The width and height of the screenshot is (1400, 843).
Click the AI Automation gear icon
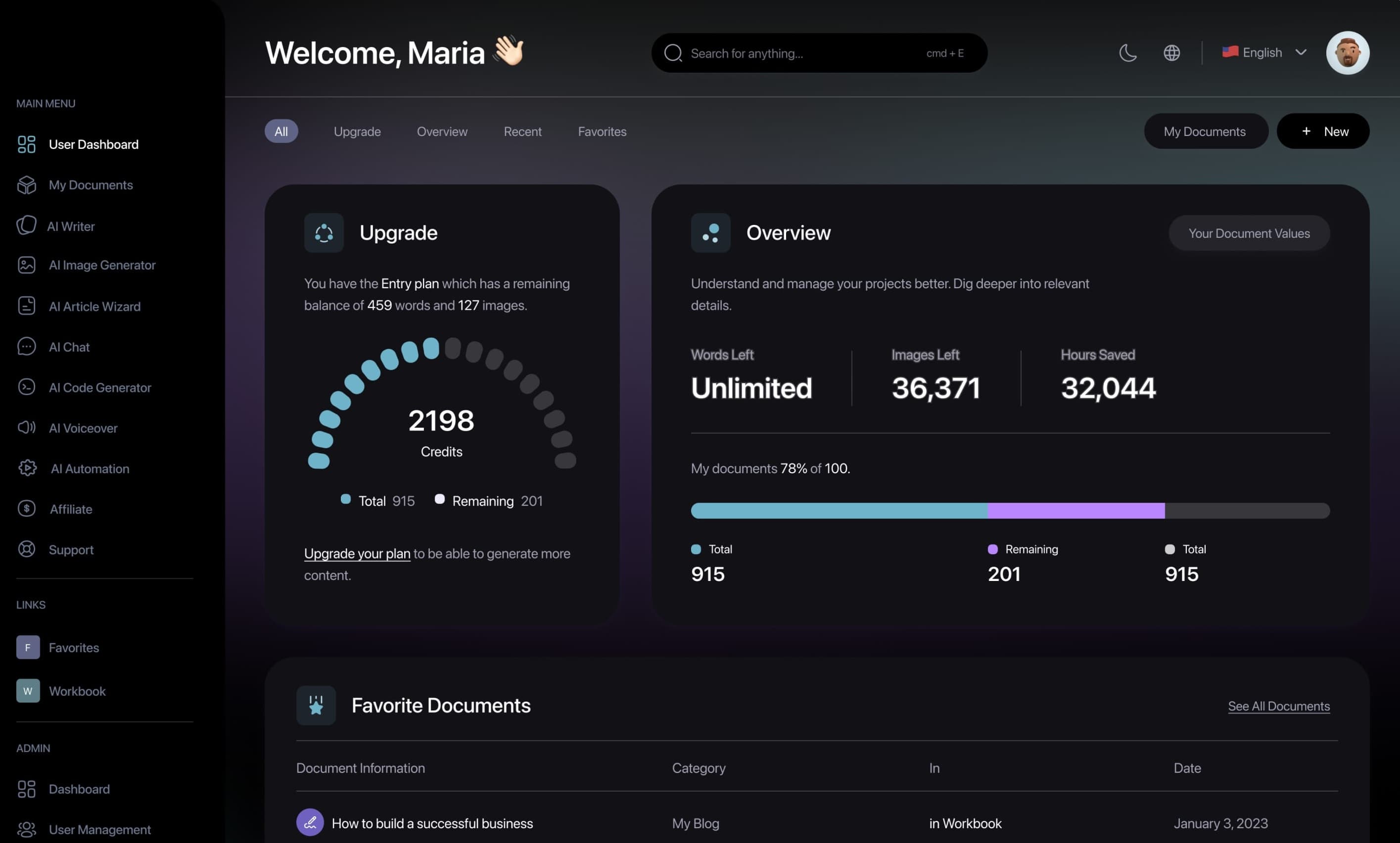coord(27,468)
